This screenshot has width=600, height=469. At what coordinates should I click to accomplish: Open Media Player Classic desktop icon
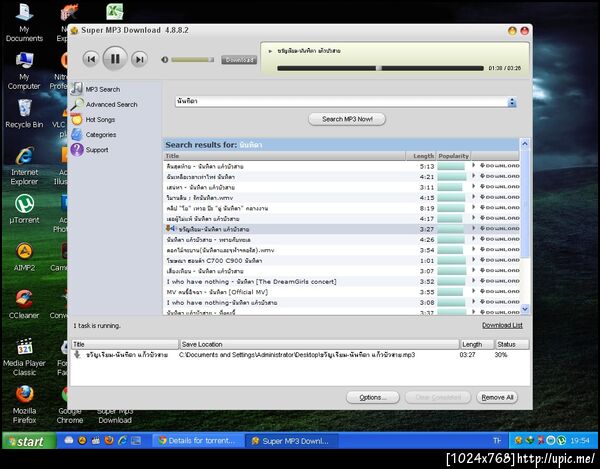(24, 357)
